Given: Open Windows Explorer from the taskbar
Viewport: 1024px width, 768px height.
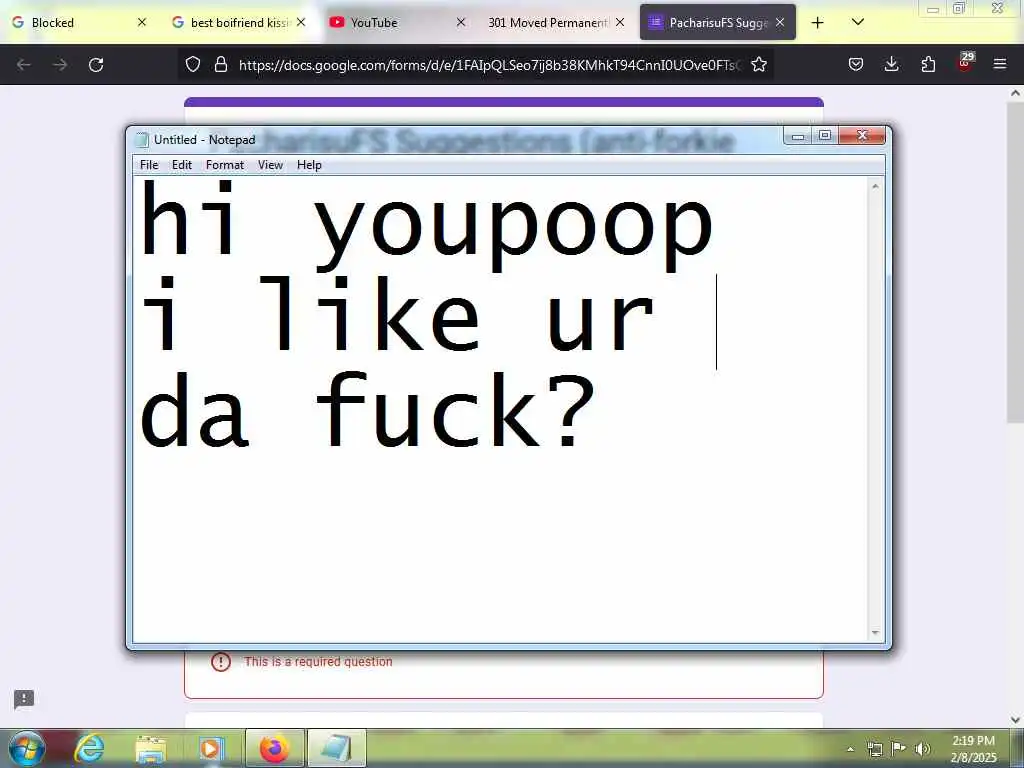Looking at the screenshot, I should tap(151, 748).
